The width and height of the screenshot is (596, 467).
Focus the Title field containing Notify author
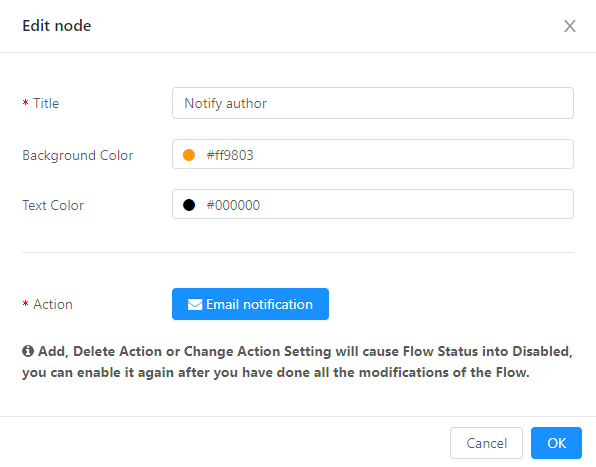click(x=372, y=103)
